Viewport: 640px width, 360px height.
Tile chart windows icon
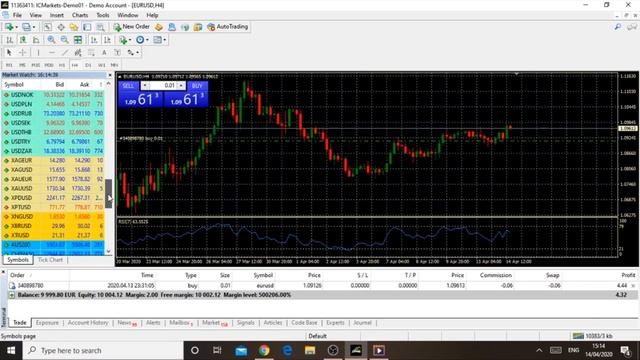[x=78, y=40]
